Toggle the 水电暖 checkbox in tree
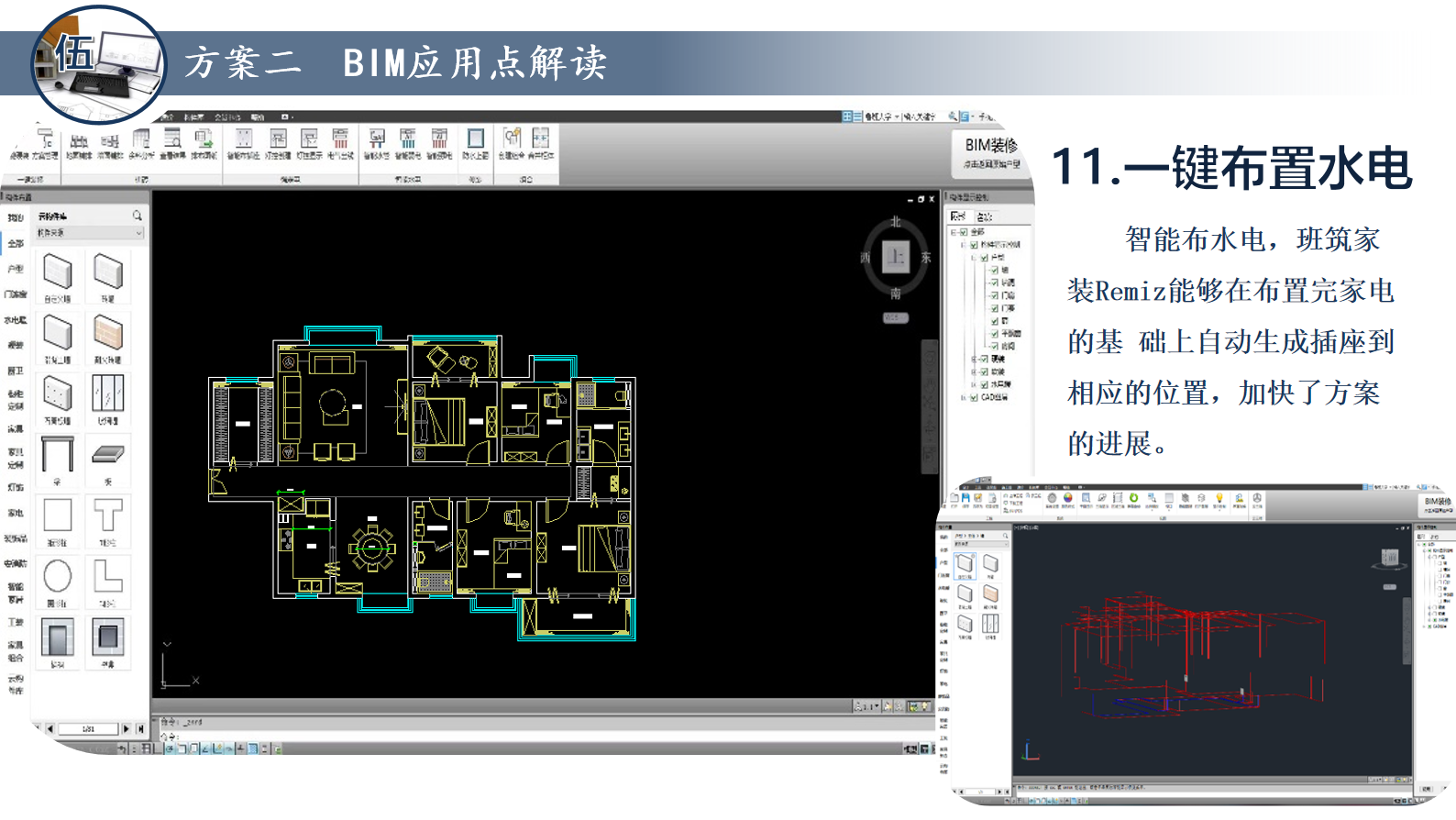 pyautogui.click(x=985, y=384)
